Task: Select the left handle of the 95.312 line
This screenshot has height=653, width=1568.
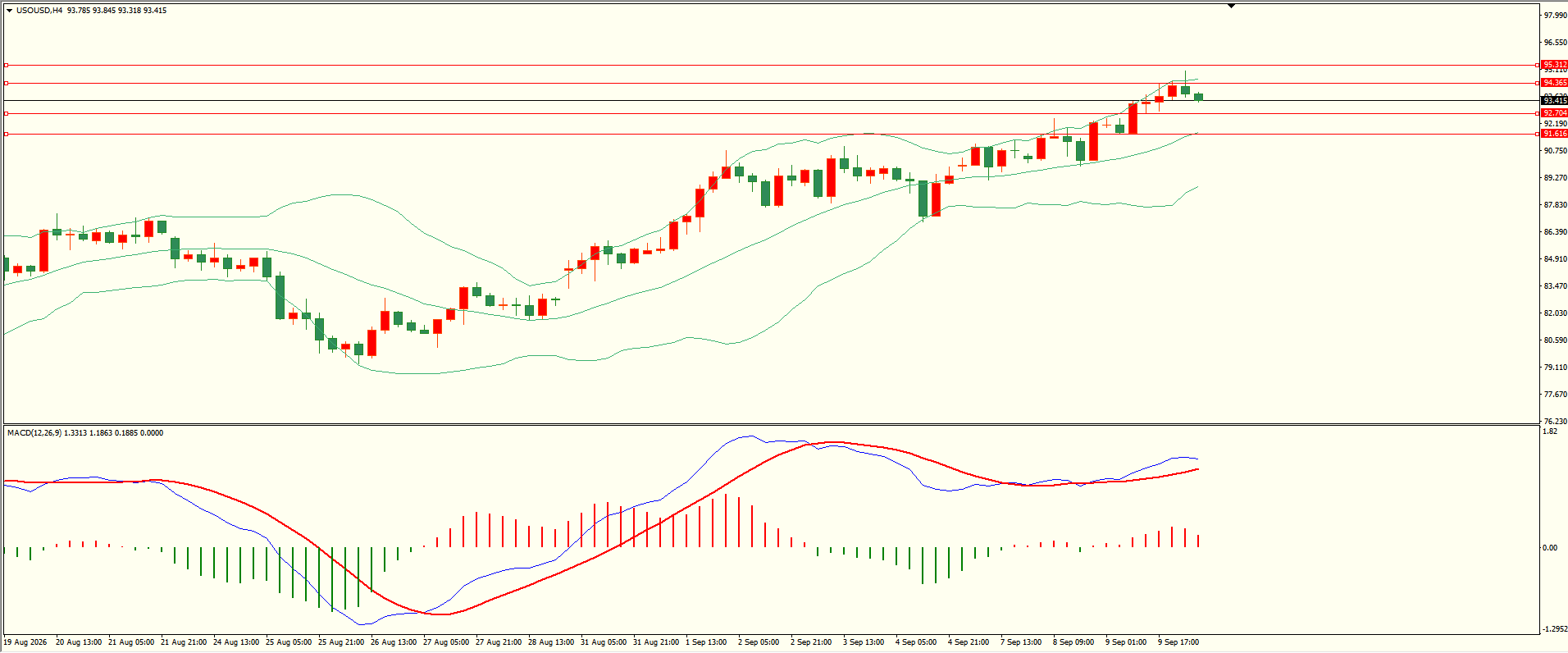Action: click(7, 65)
